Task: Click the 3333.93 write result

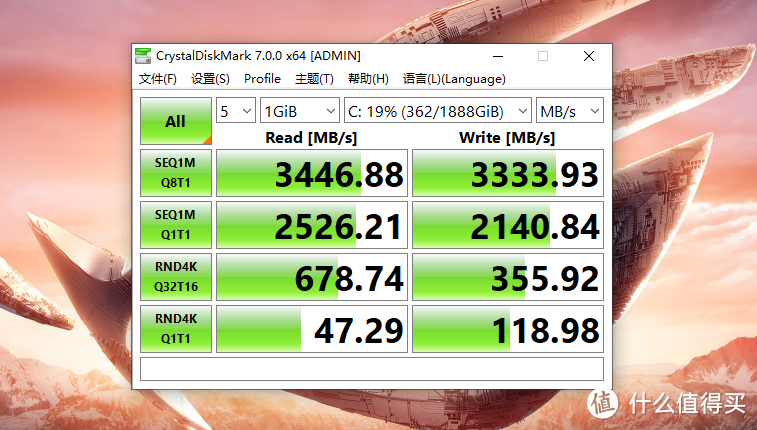Action: (508, 173)
